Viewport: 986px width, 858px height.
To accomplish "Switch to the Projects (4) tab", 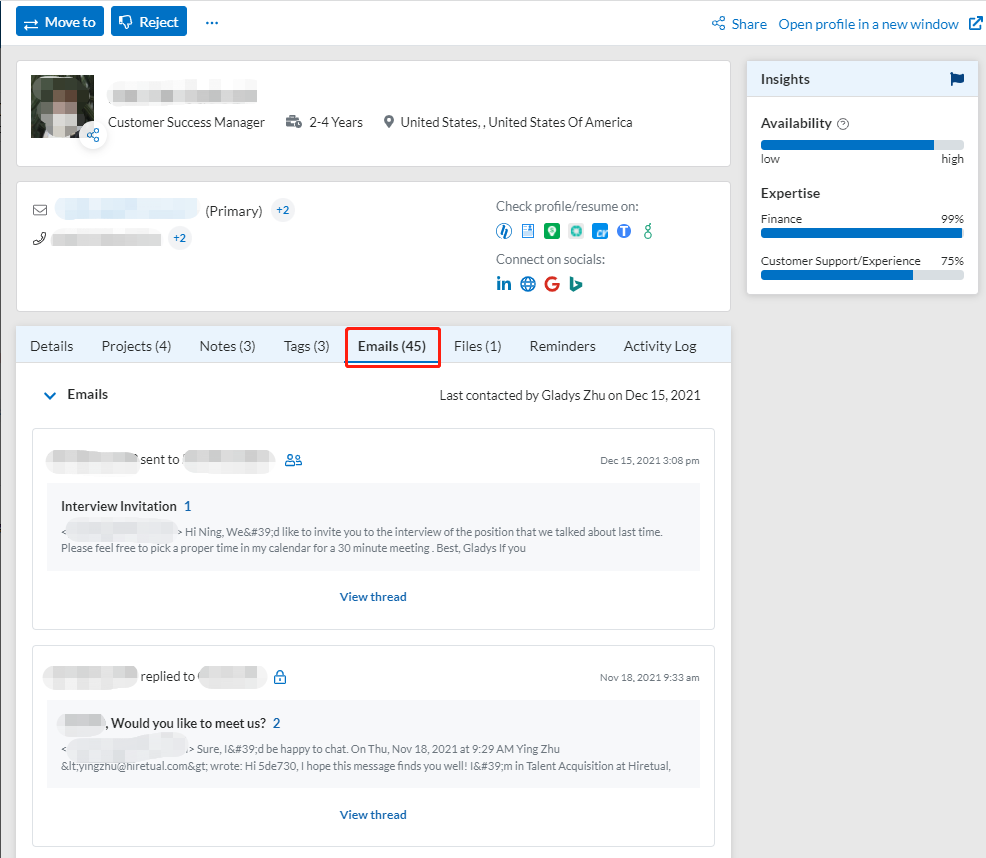I will pos(136,346).
